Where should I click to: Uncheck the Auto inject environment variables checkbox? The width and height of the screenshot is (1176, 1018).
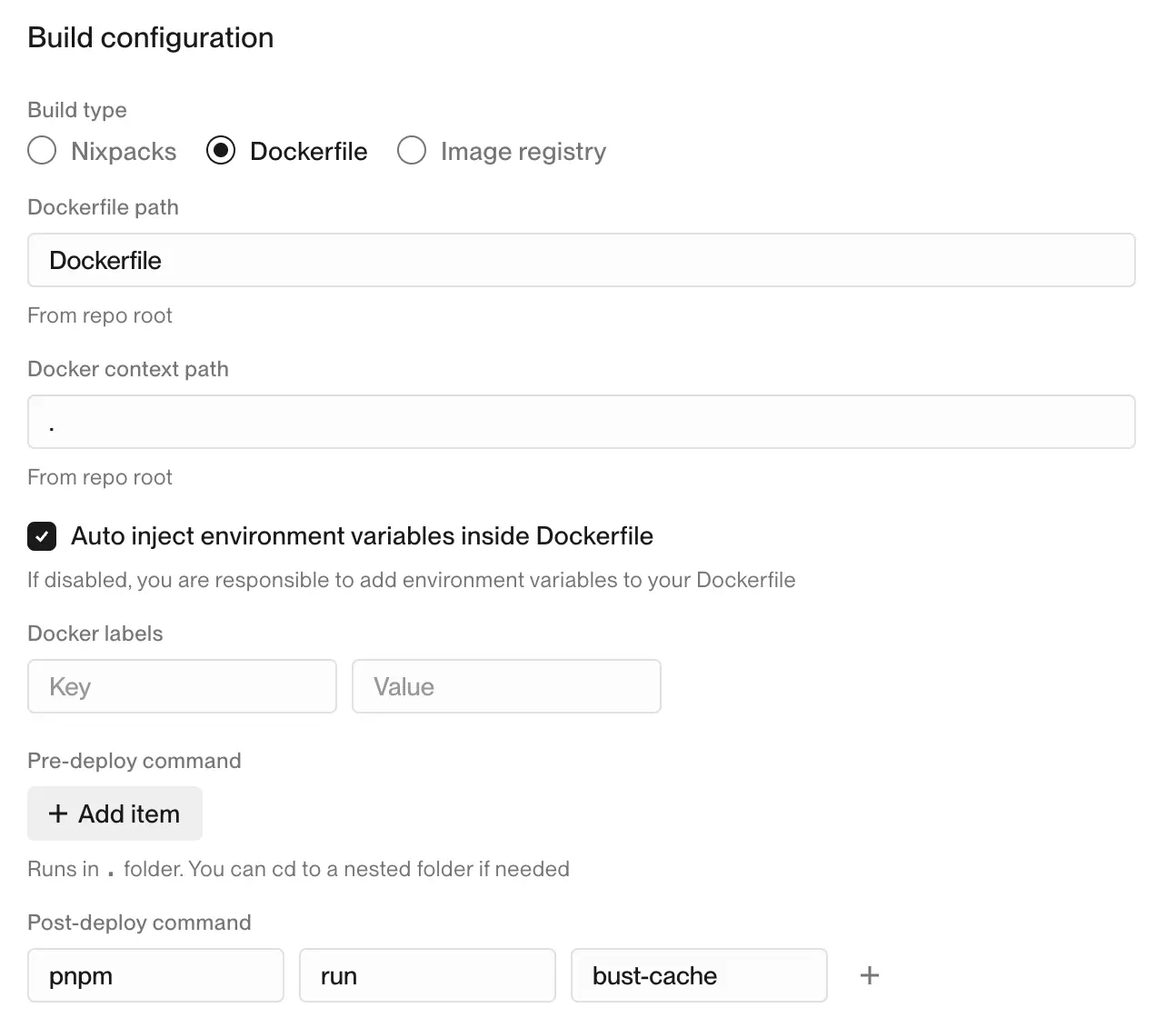tap(42, 536)
